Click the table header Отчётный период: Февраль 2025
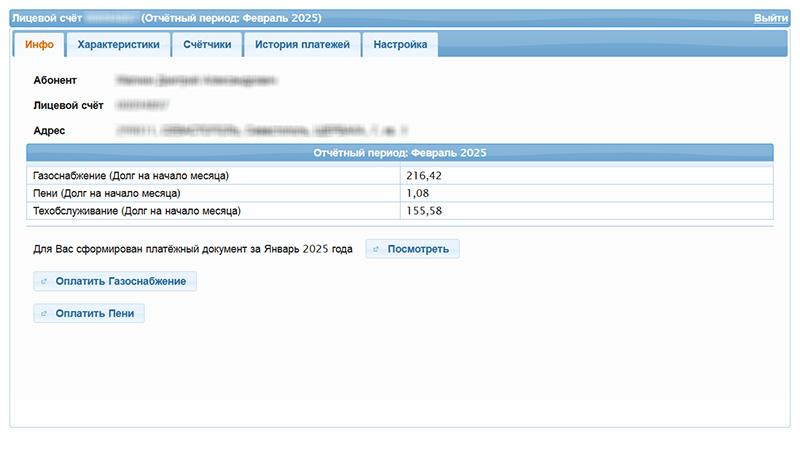 400,153
